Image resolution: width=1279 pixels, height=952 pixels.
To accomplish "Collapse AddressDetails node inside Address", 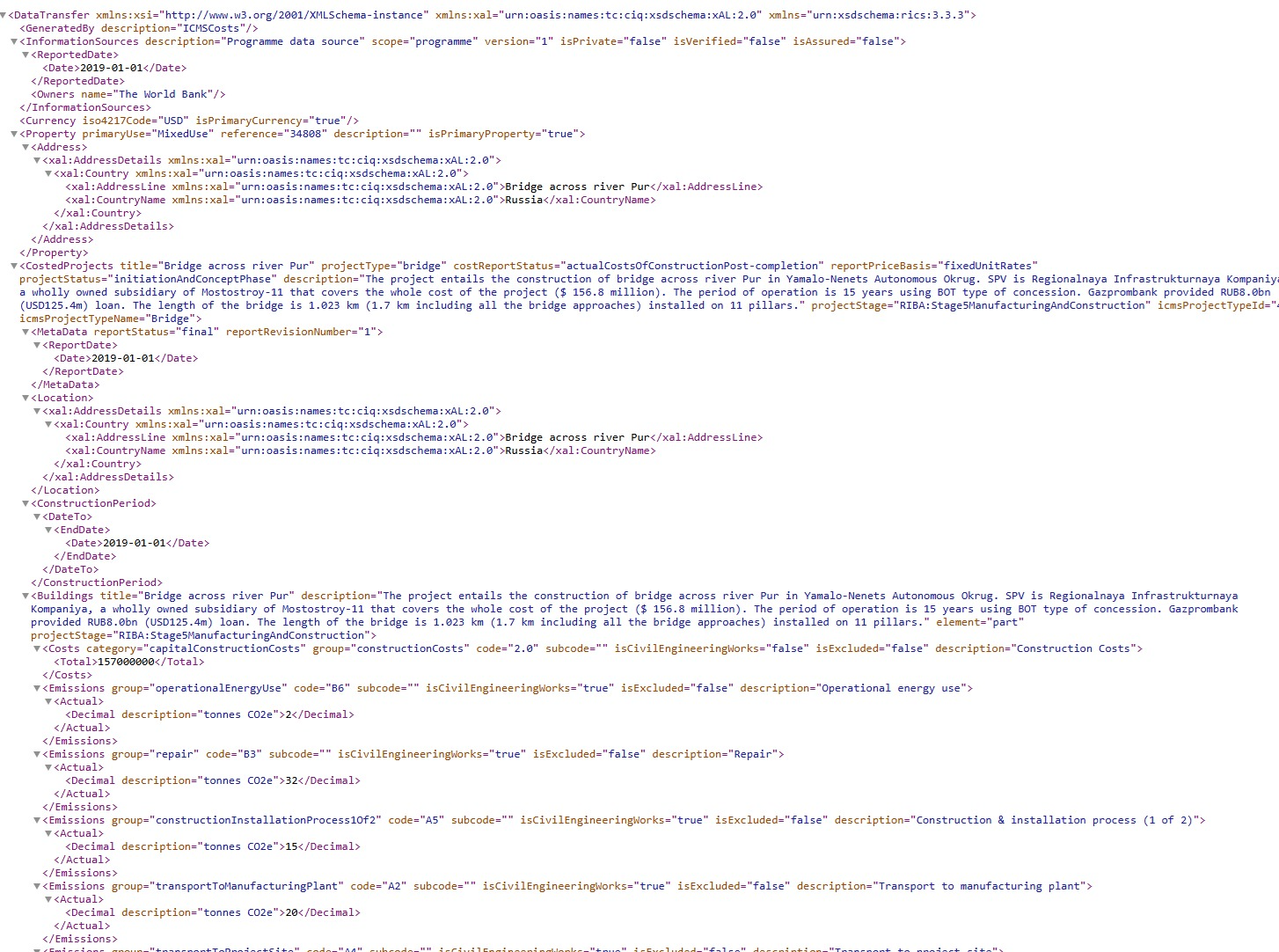I will tap(37, 160).
